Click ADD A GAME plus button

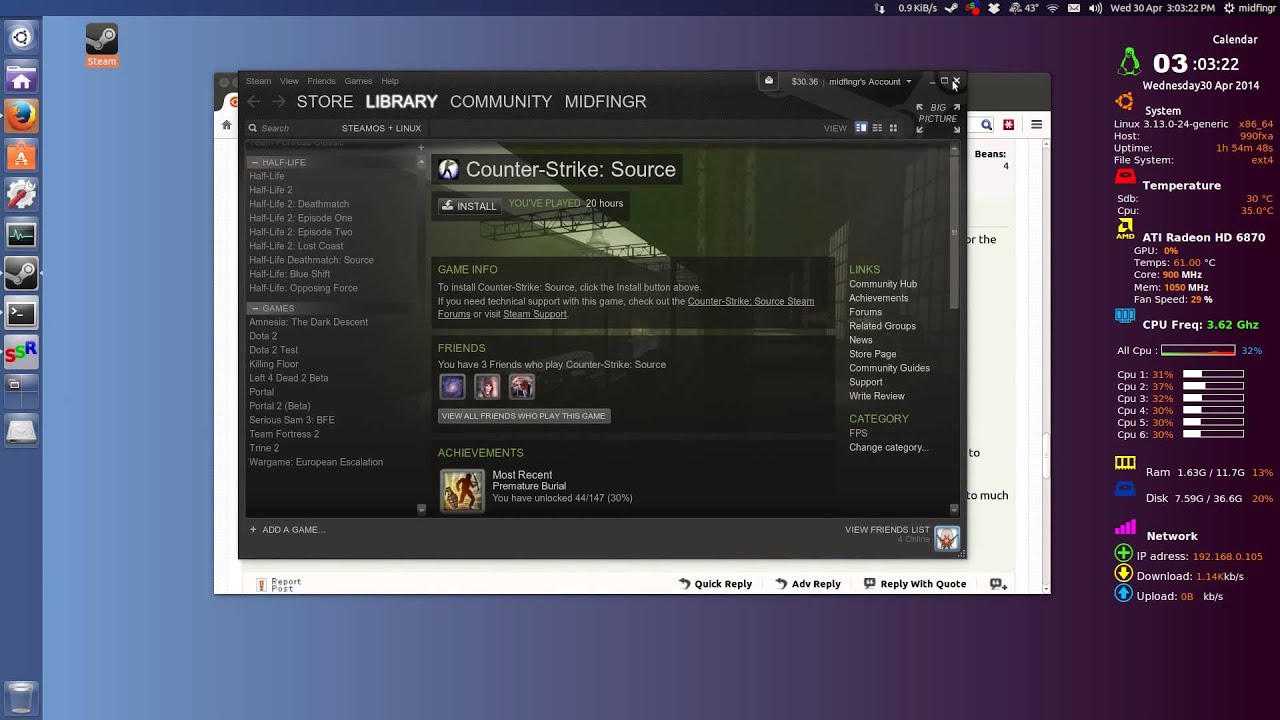tap(253, 530)
